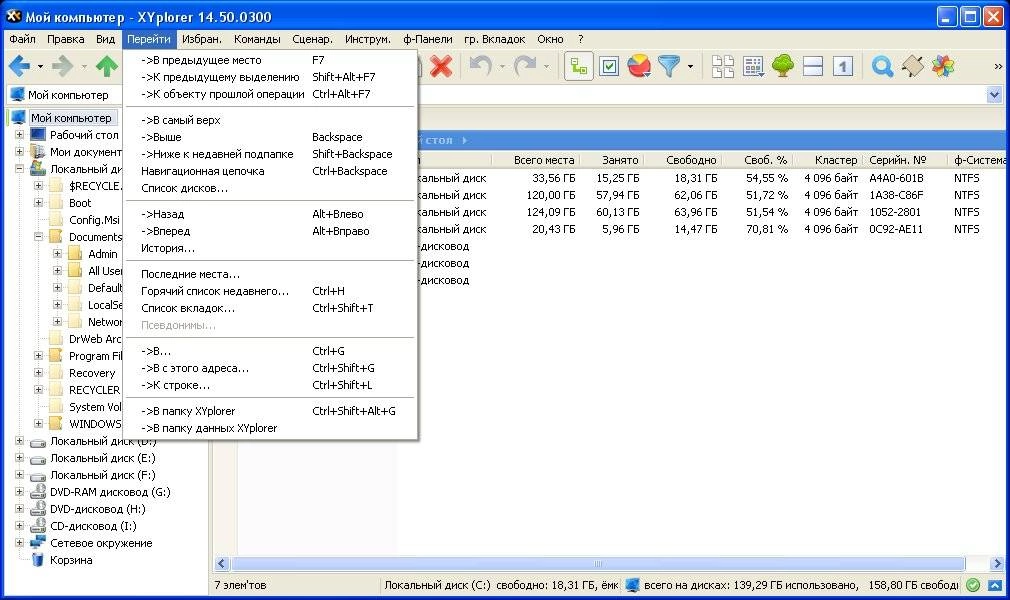
Task: Click the 'Серийн. №' column header
Action: [x=904, y=160]
